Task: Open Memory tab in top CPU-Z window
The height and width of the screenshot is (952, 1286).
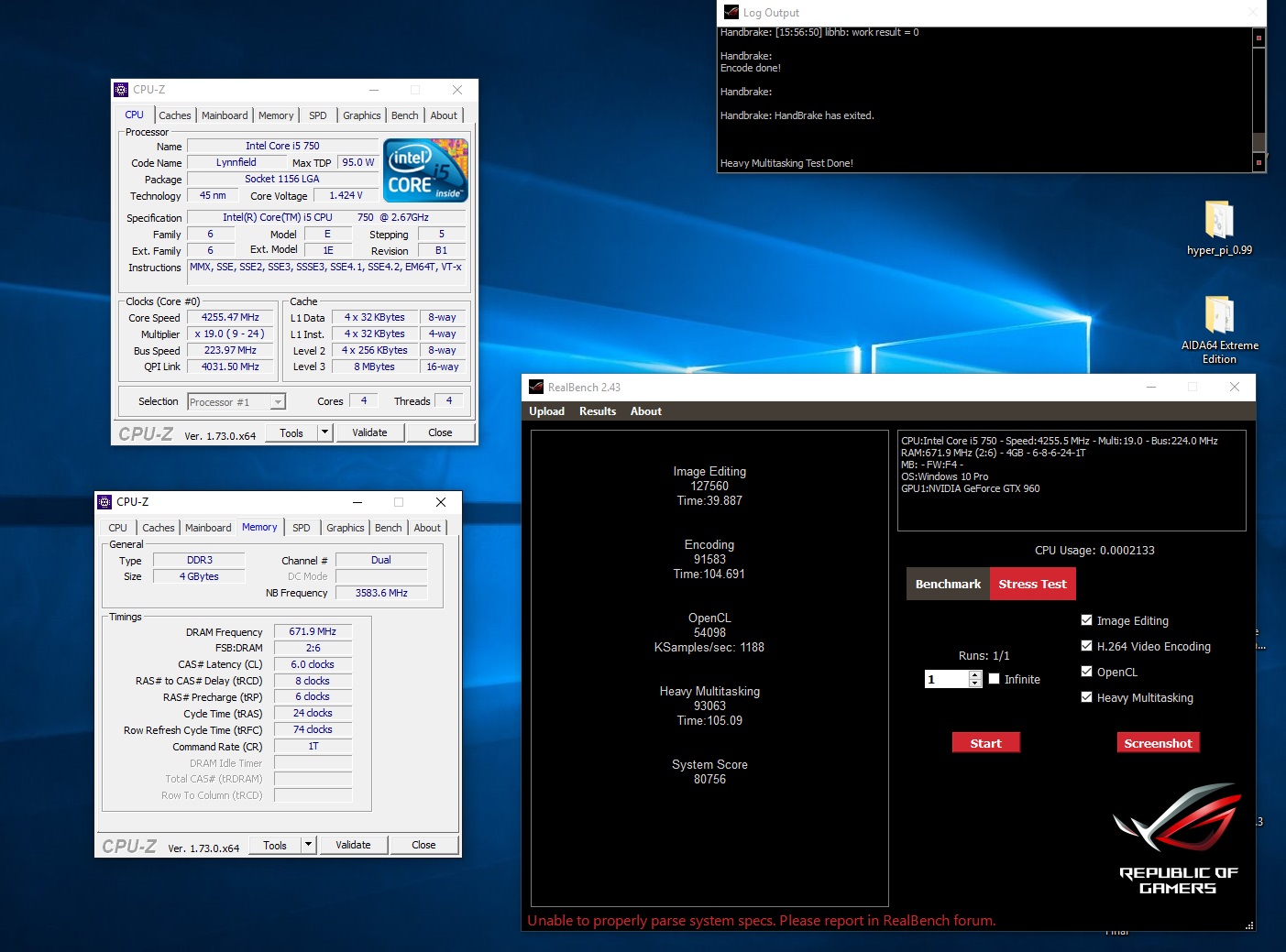Action: coord(276,115)
